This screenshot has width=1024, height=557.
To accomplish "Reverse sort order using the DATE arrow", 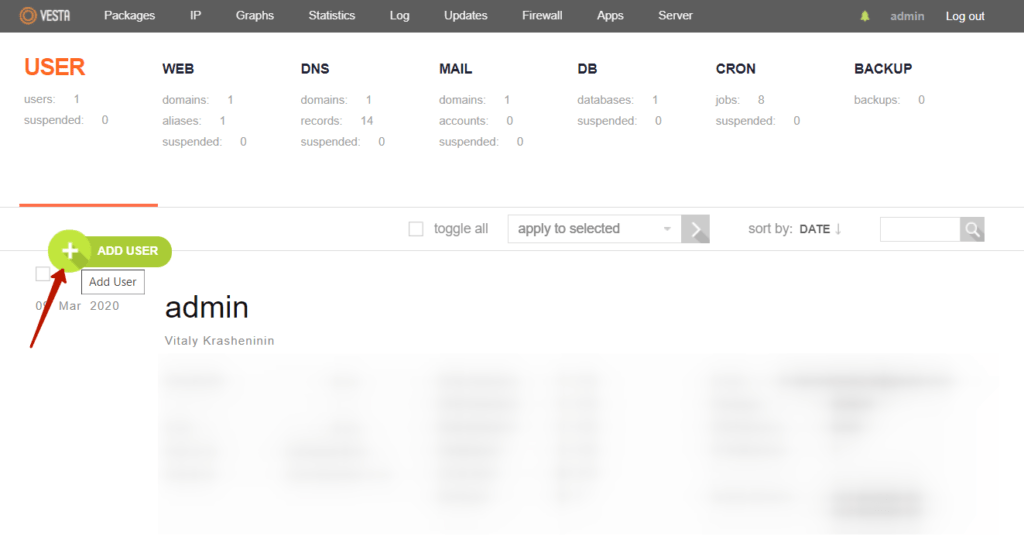I will tap(838, 229).
